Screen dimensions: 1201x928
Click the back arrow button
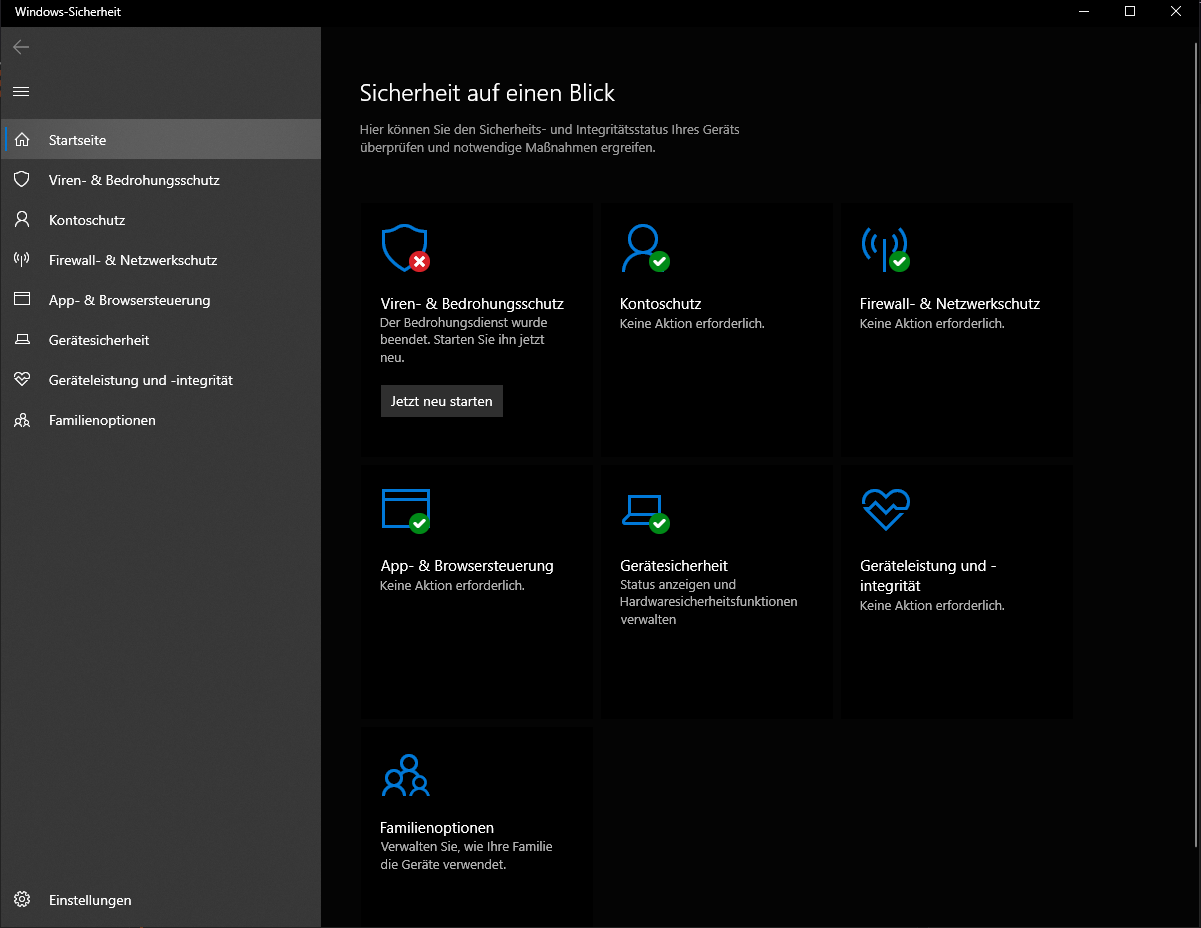tap(21, 47)
